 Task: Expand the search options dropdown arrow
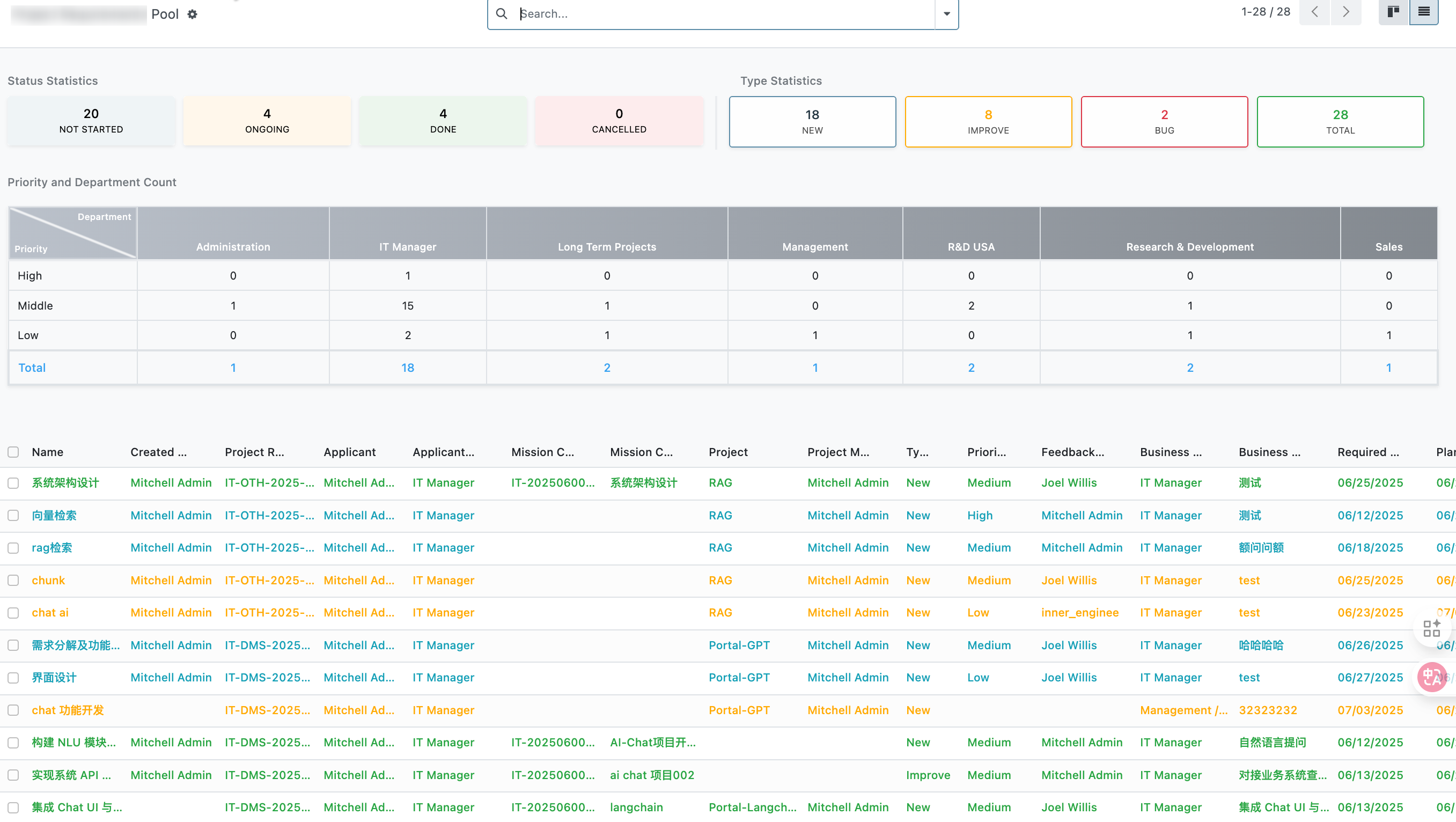[947, 13]
